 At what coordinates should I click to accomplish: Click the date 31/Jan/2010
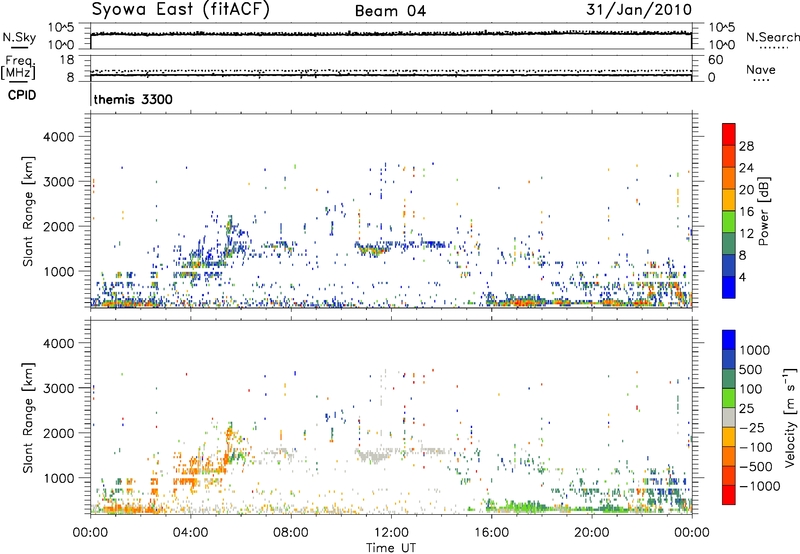point(639,10)
